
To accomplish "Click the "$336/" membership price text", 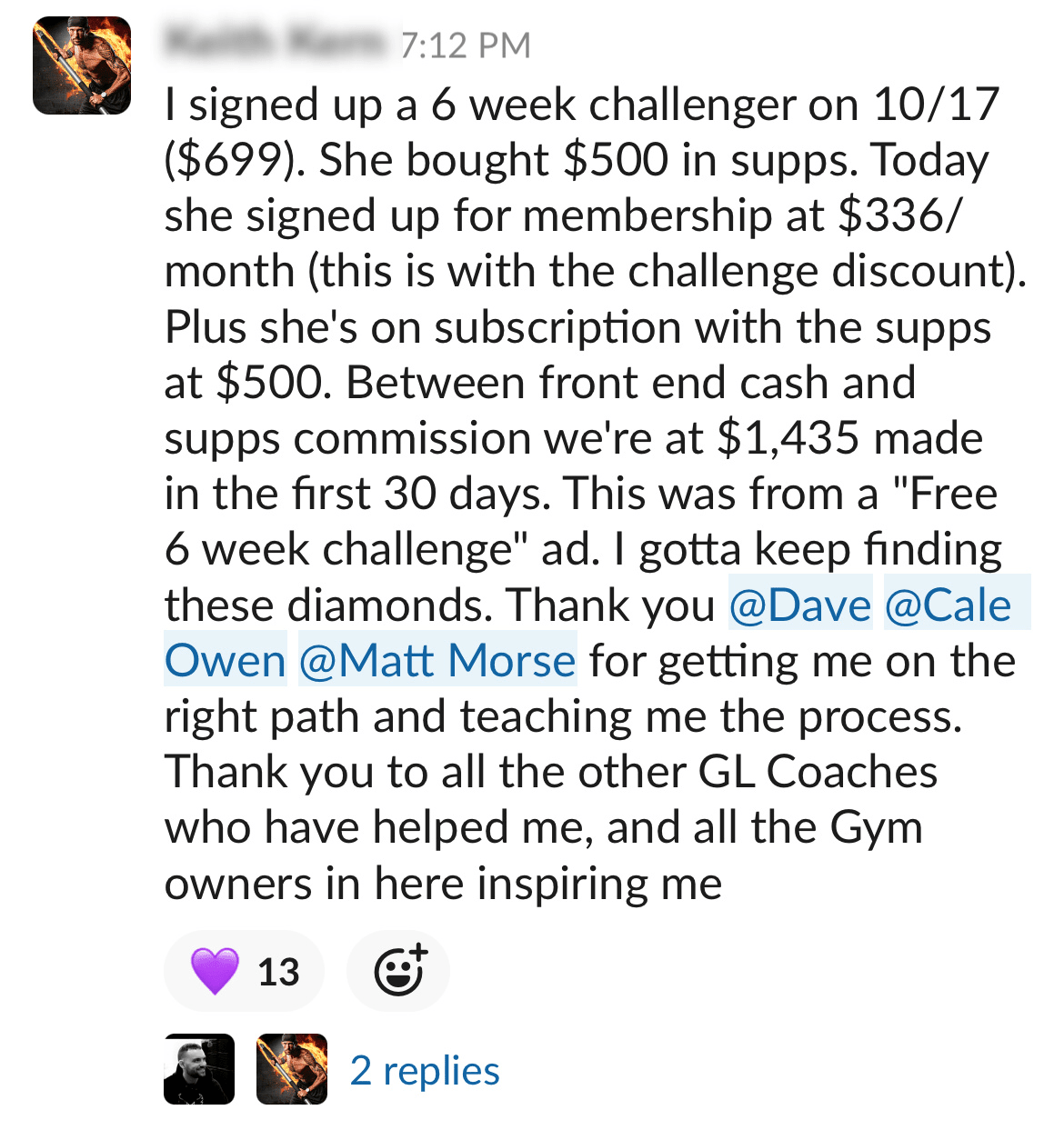I will [898, 216].
